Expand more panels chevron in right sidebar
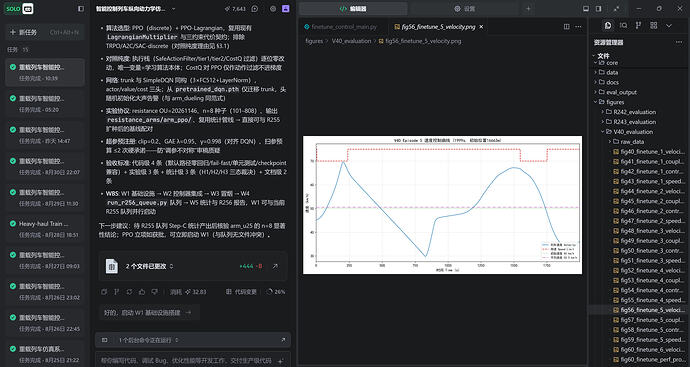Image resolution: width=690 pixels, height=367 pixels. (x=669, y=26)
